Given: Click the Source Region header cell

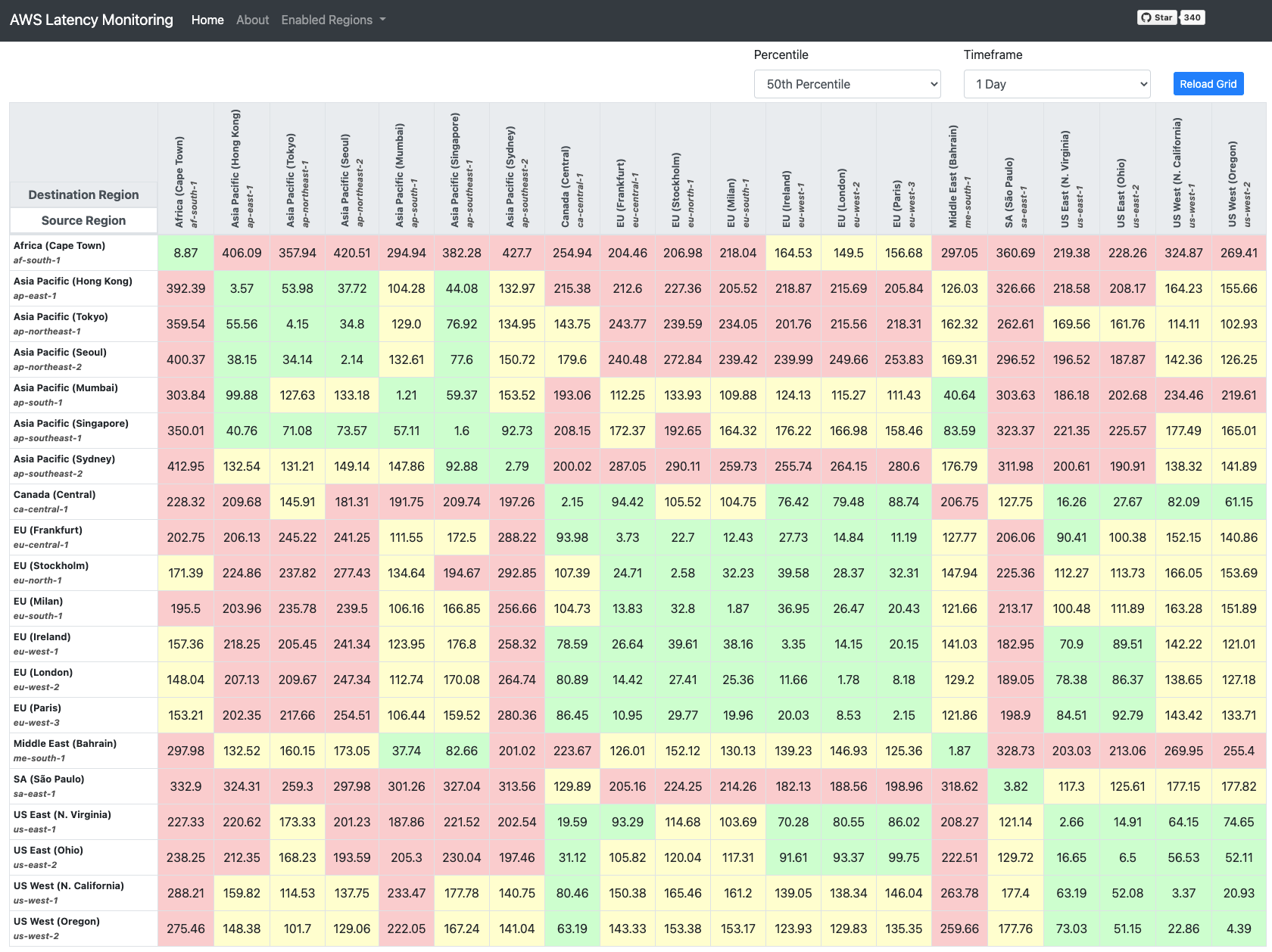Looking at the screenshot, I should pyautogui.click(x=83, y=220).
